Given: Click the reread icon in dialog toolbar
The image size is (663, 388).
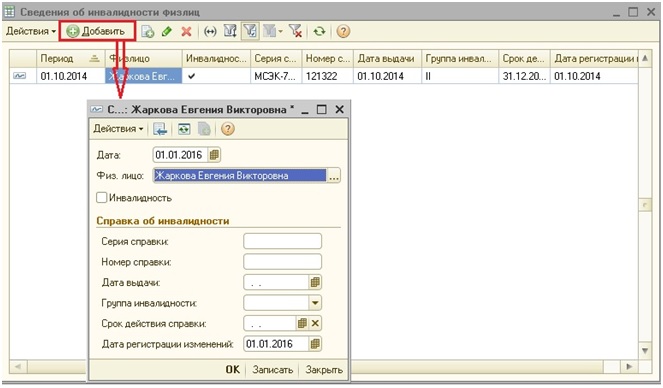Looking at the screenshot, I should pos(184,129).
